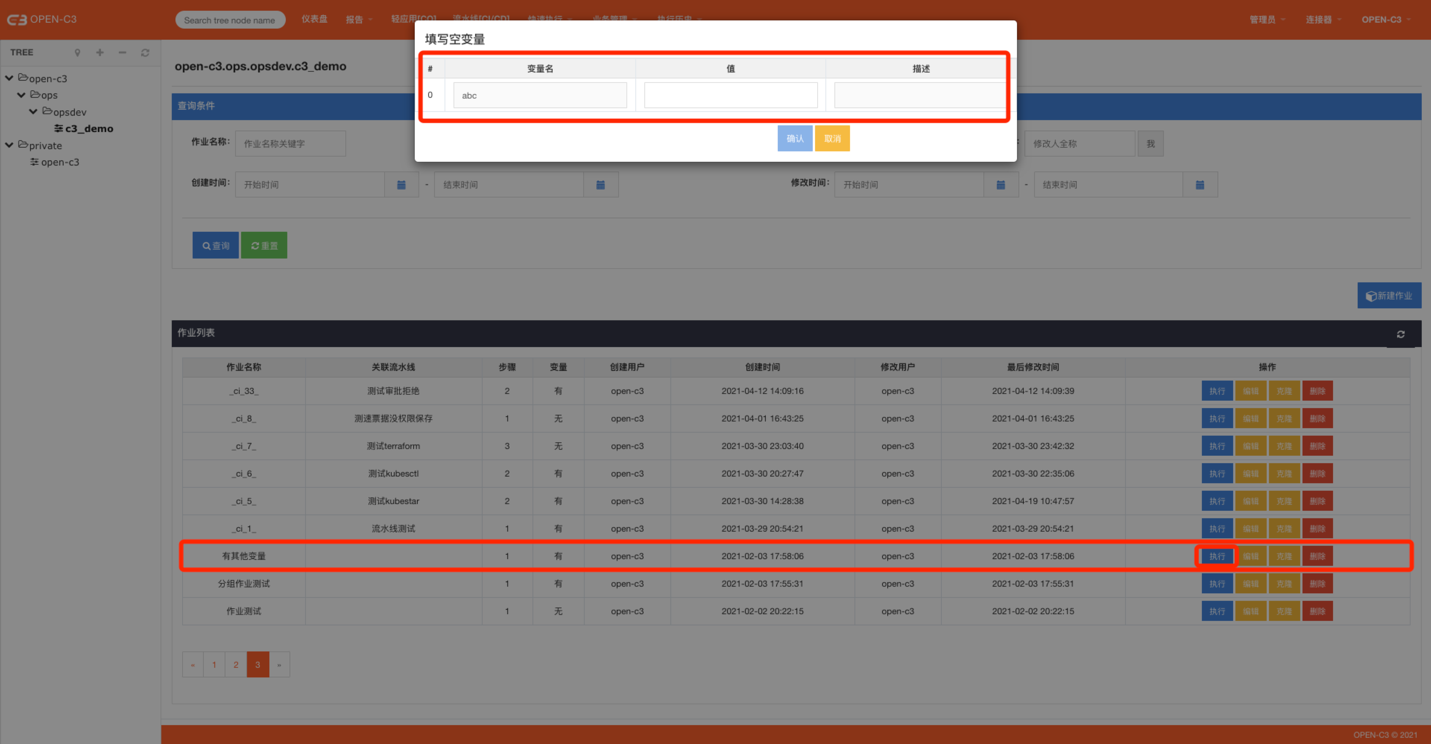Cancel the dialog with 取消 button

point(832,139)
